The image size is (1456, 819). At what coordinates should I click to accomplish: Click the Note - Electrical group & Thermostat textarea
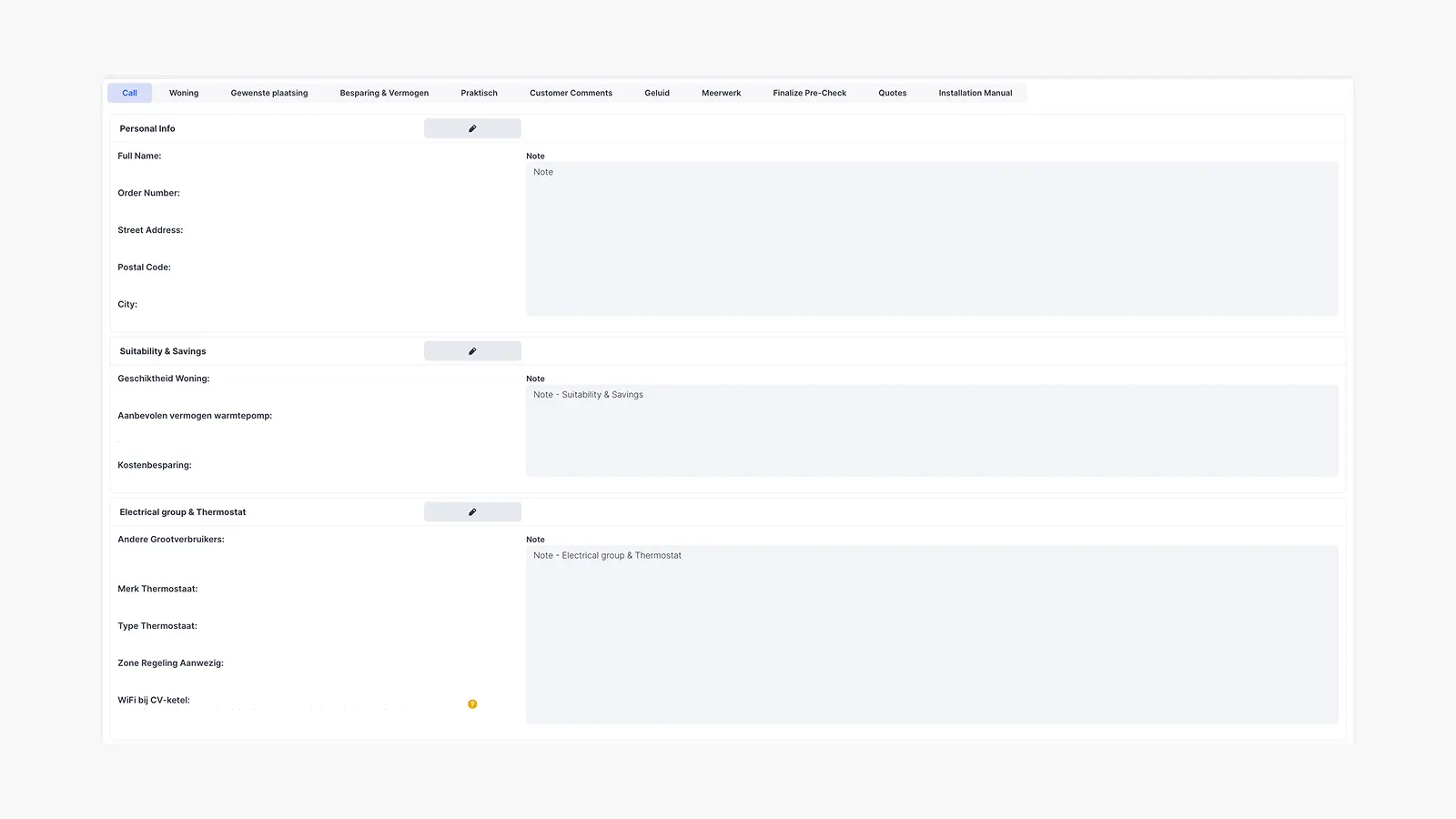coord(932,634)
